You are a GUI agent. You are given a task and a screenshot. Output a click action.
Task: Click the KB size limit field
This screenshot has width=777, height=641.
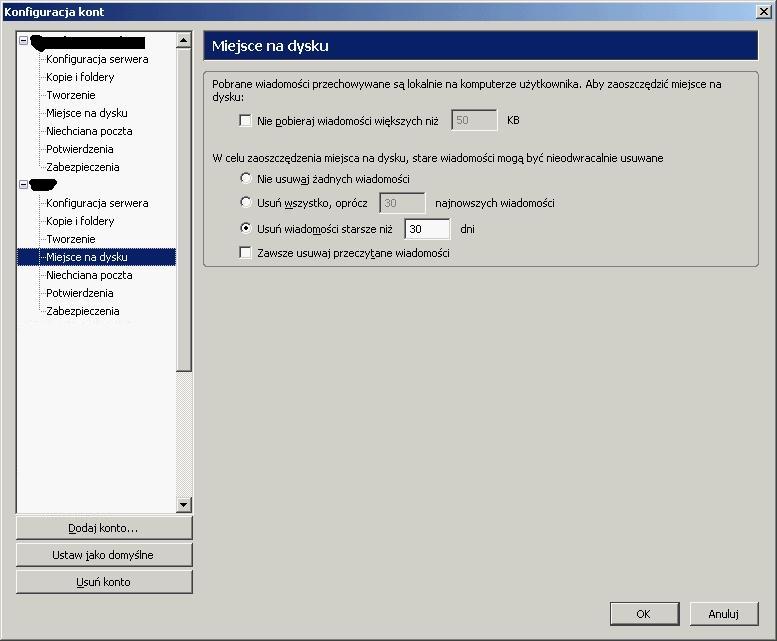[x=474, y=120]
